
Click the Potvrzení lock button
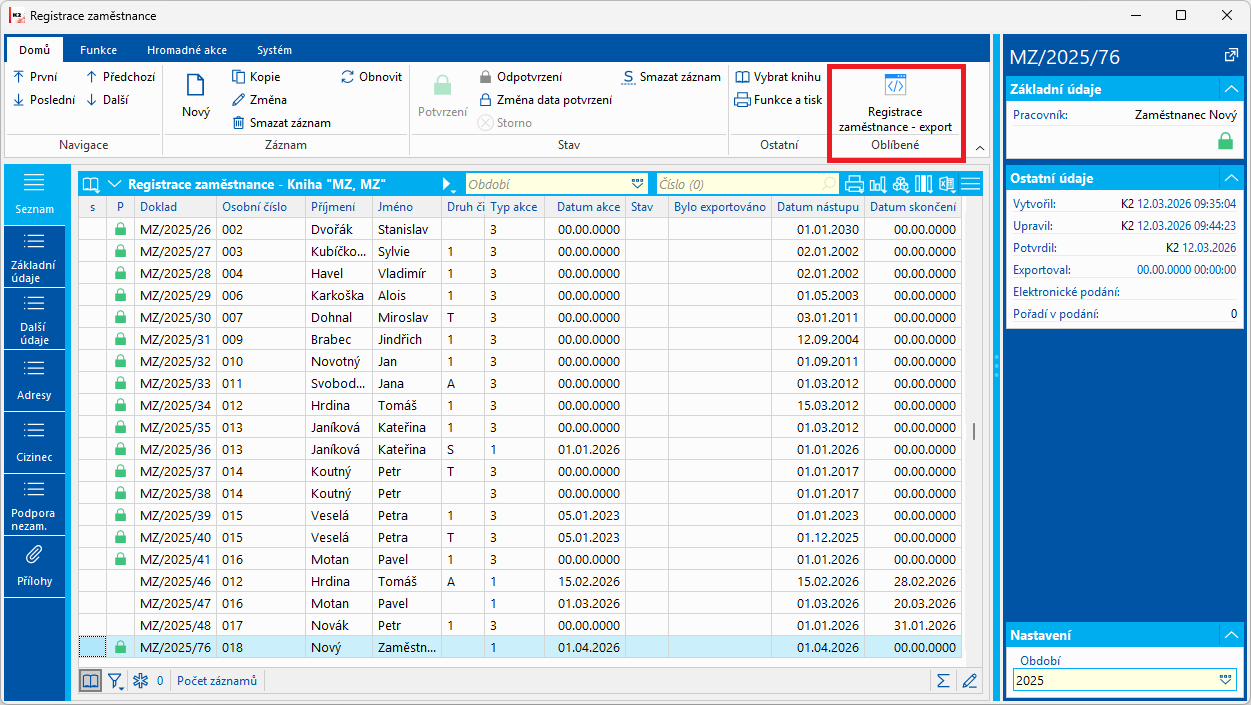click(x=442, y=98)
